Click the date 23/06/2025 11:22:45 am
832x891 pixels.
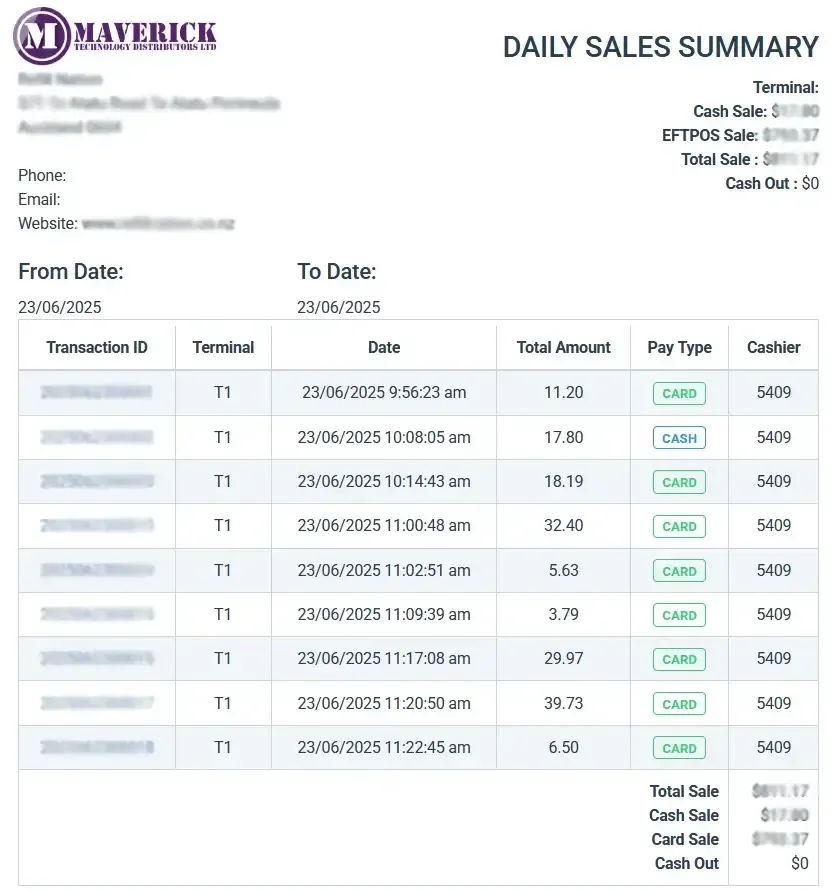pyautogui.click(x=384, y=747)
